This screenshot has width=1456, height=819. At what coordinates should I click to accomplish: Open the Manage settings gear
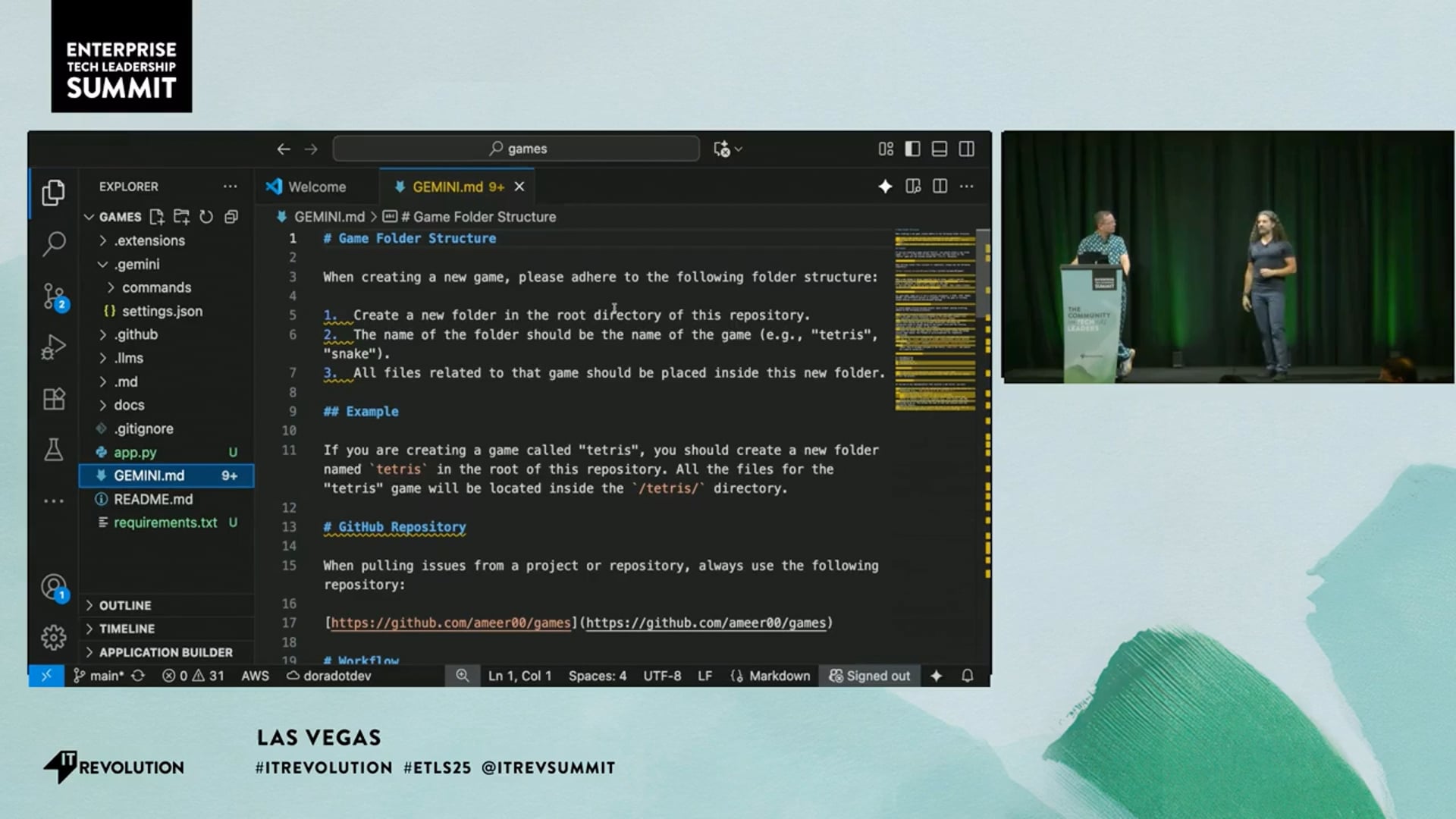point(53,638)
